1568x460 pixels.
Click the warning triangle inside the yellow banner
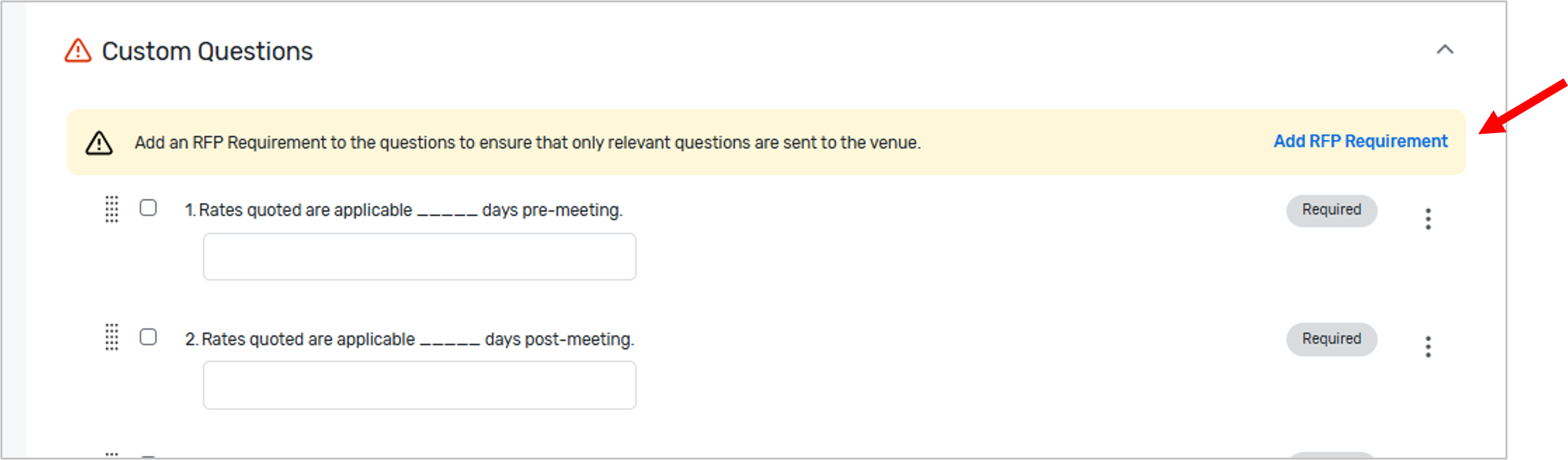pyautogui.click(x=100, y=143)
